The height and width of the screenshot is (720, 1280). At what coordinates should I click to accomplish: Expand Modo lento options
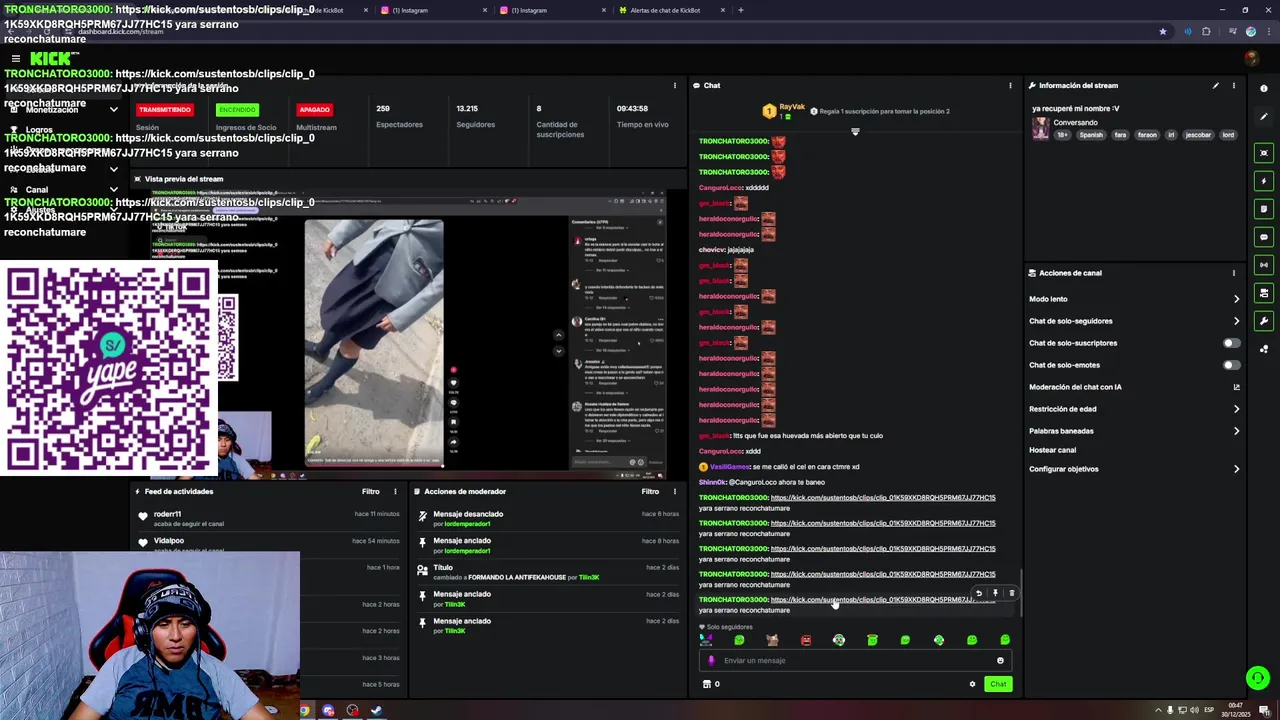[1236, 299]
